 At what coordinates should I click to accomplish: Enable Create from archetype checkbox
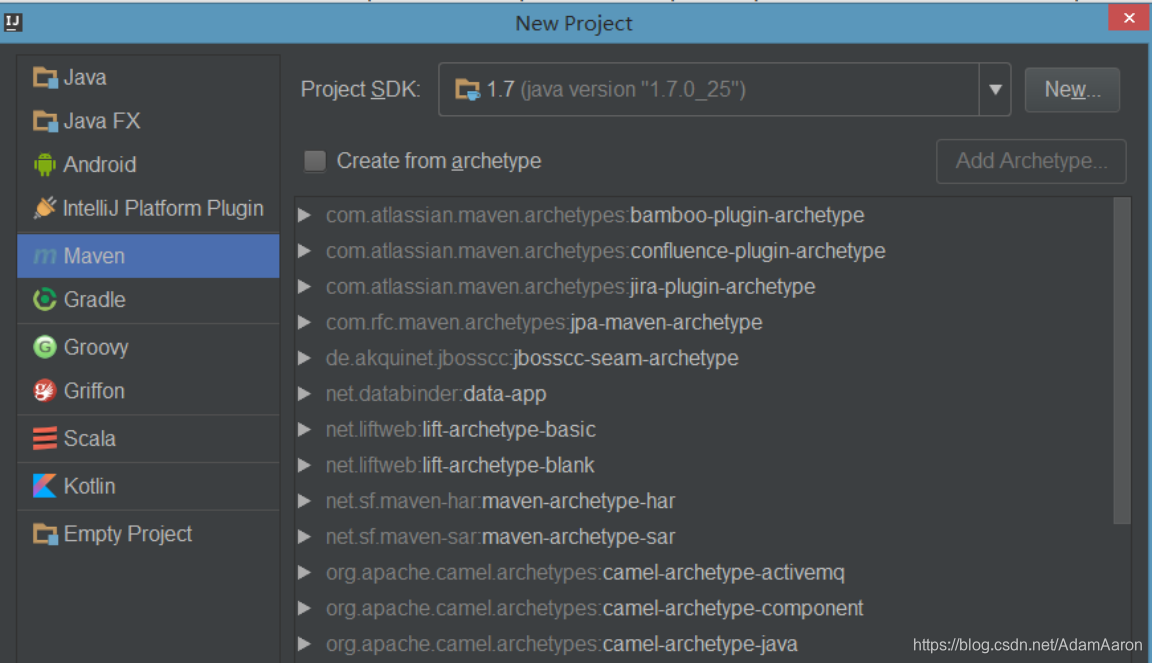pyautogui.click(x=314, y=161)
